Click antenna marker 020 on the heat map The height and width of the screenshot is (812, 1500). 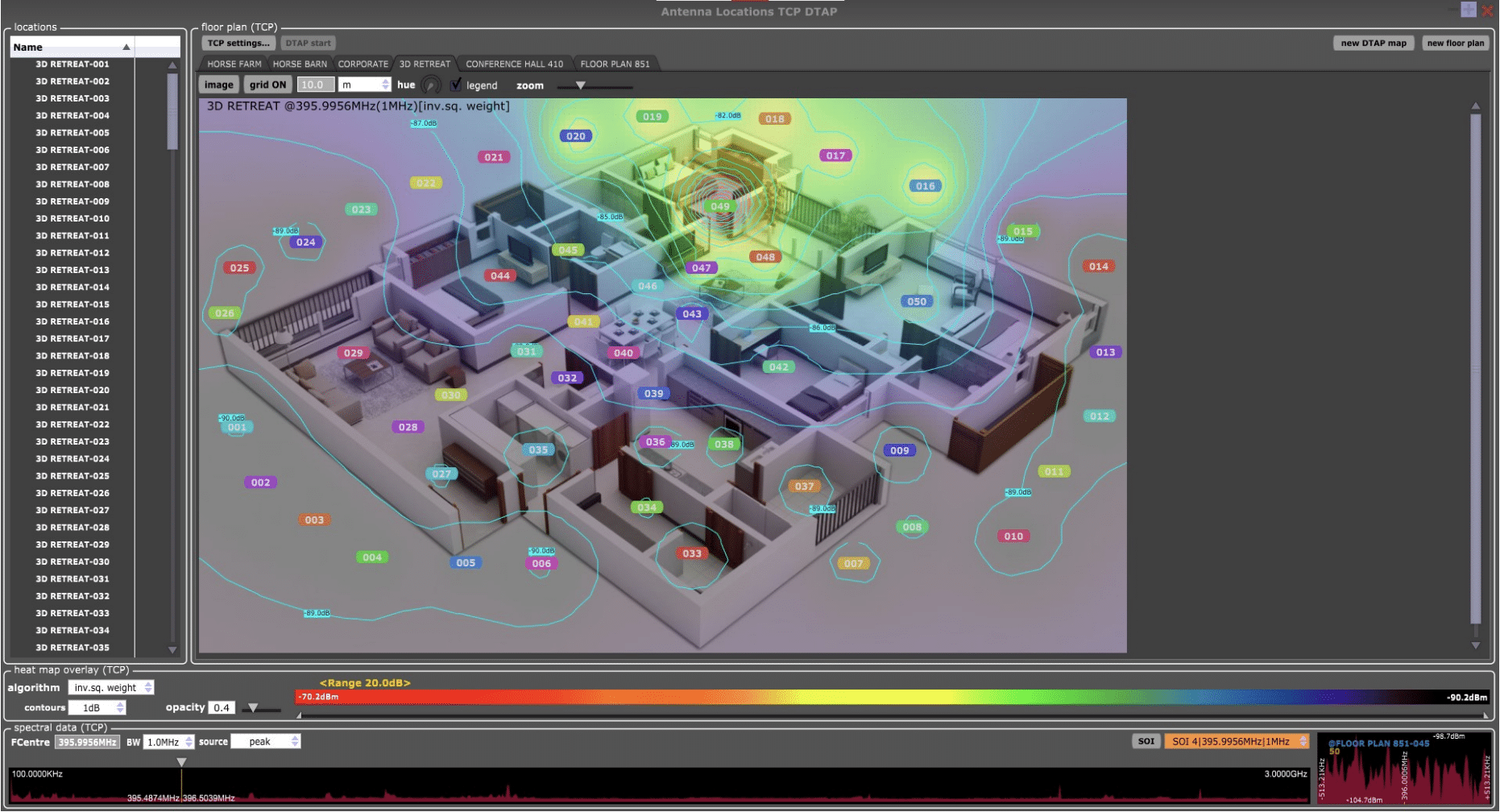[575, 136]
